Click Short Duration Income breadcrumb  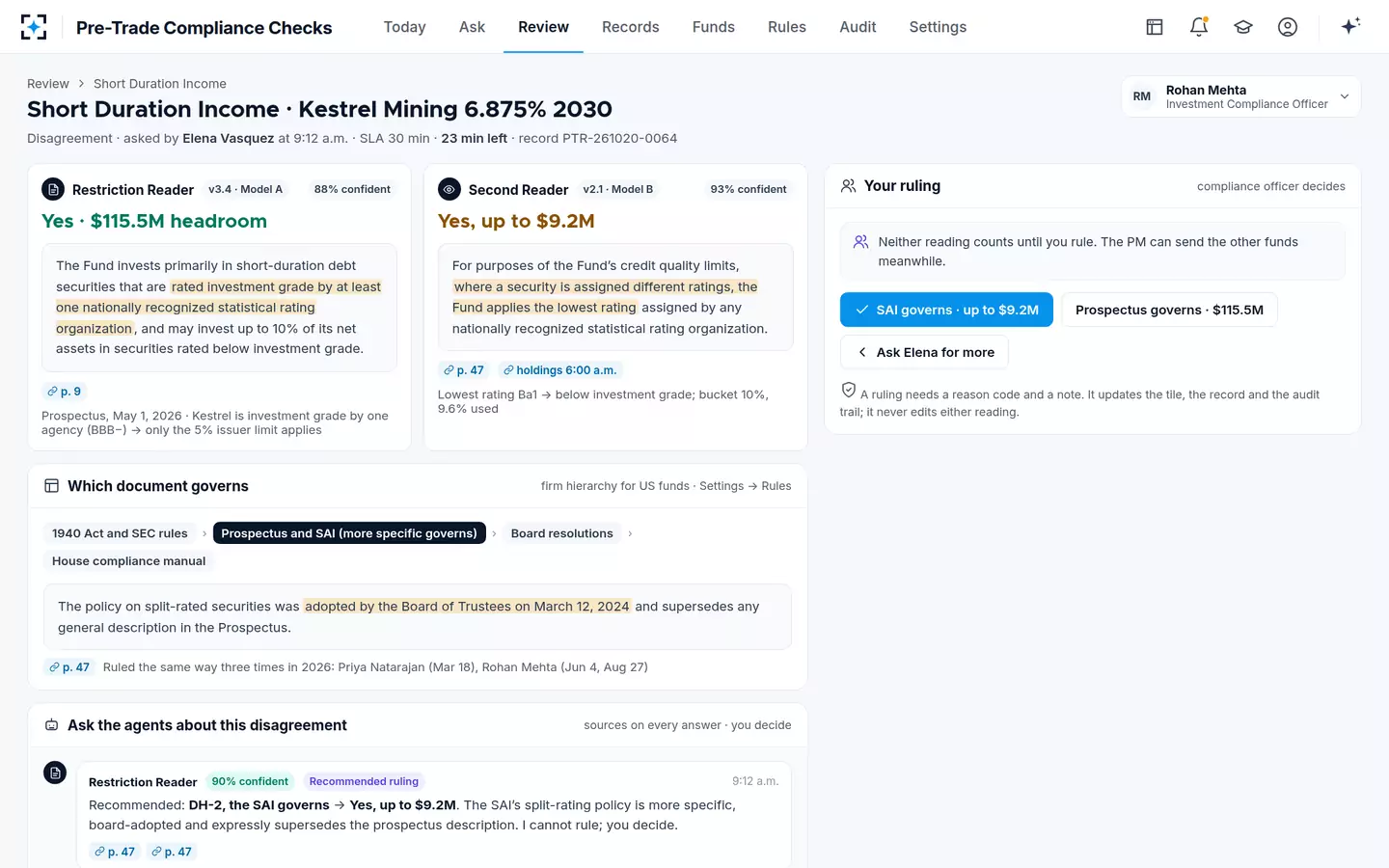point(160,84)
